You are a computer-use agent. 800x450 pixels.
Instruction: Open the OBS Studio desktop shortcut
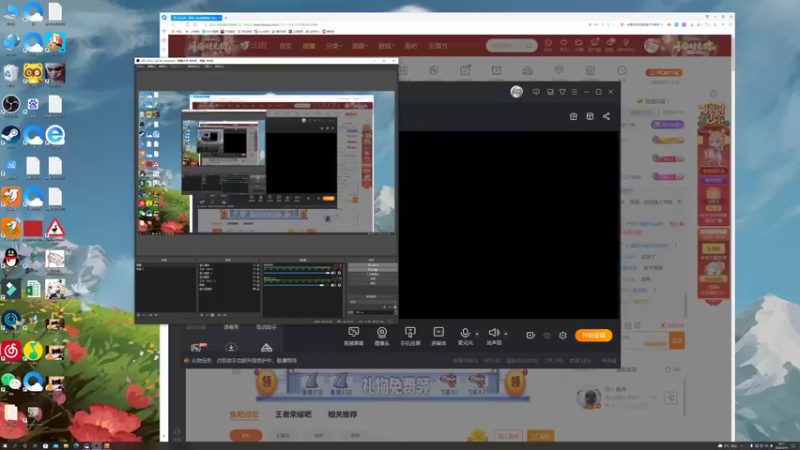[11, 105]
